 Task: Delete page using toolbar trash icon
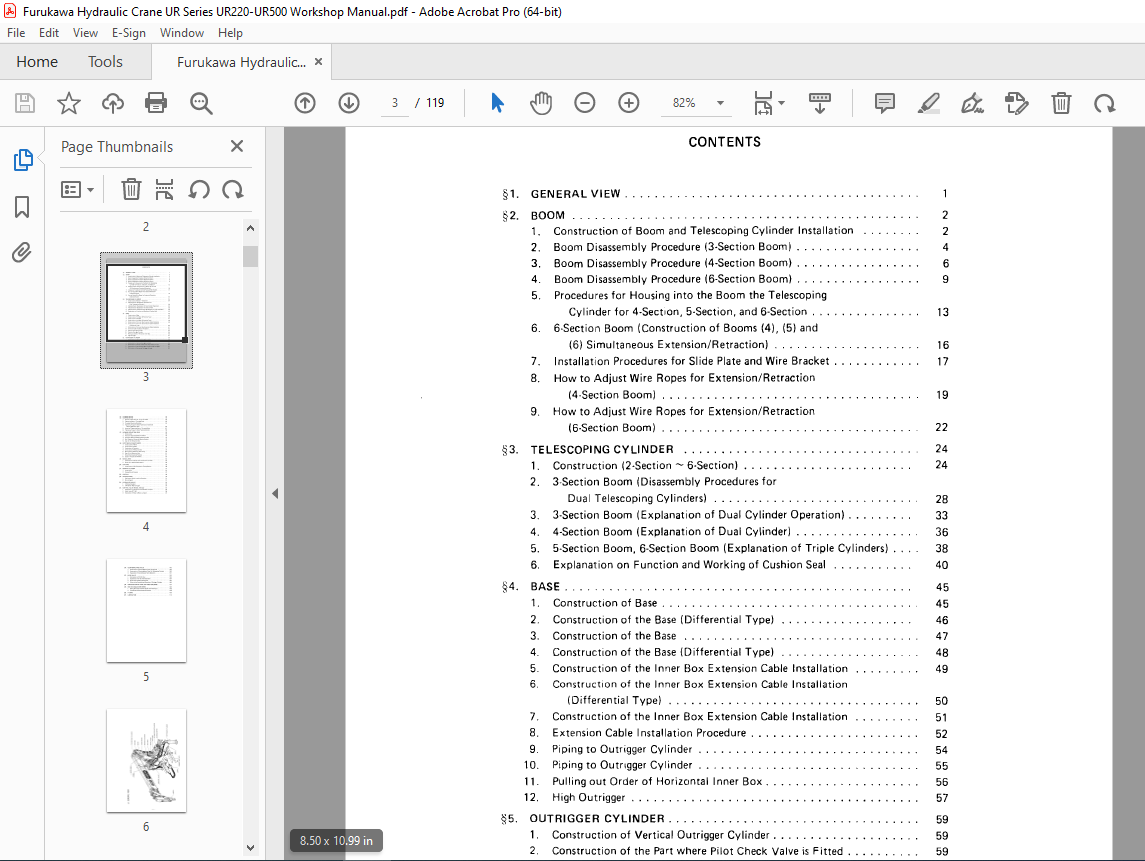1061,103
